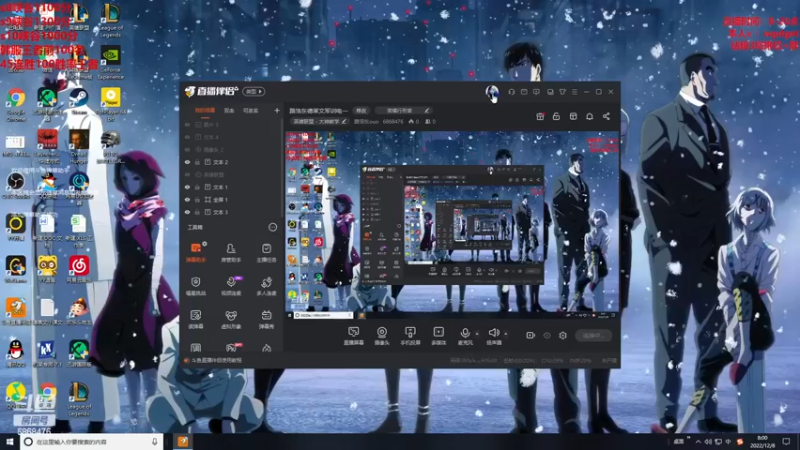Screen dimensions: 800x450
Task: Click the start streaming button at bottom right
Action: [593, 335]
